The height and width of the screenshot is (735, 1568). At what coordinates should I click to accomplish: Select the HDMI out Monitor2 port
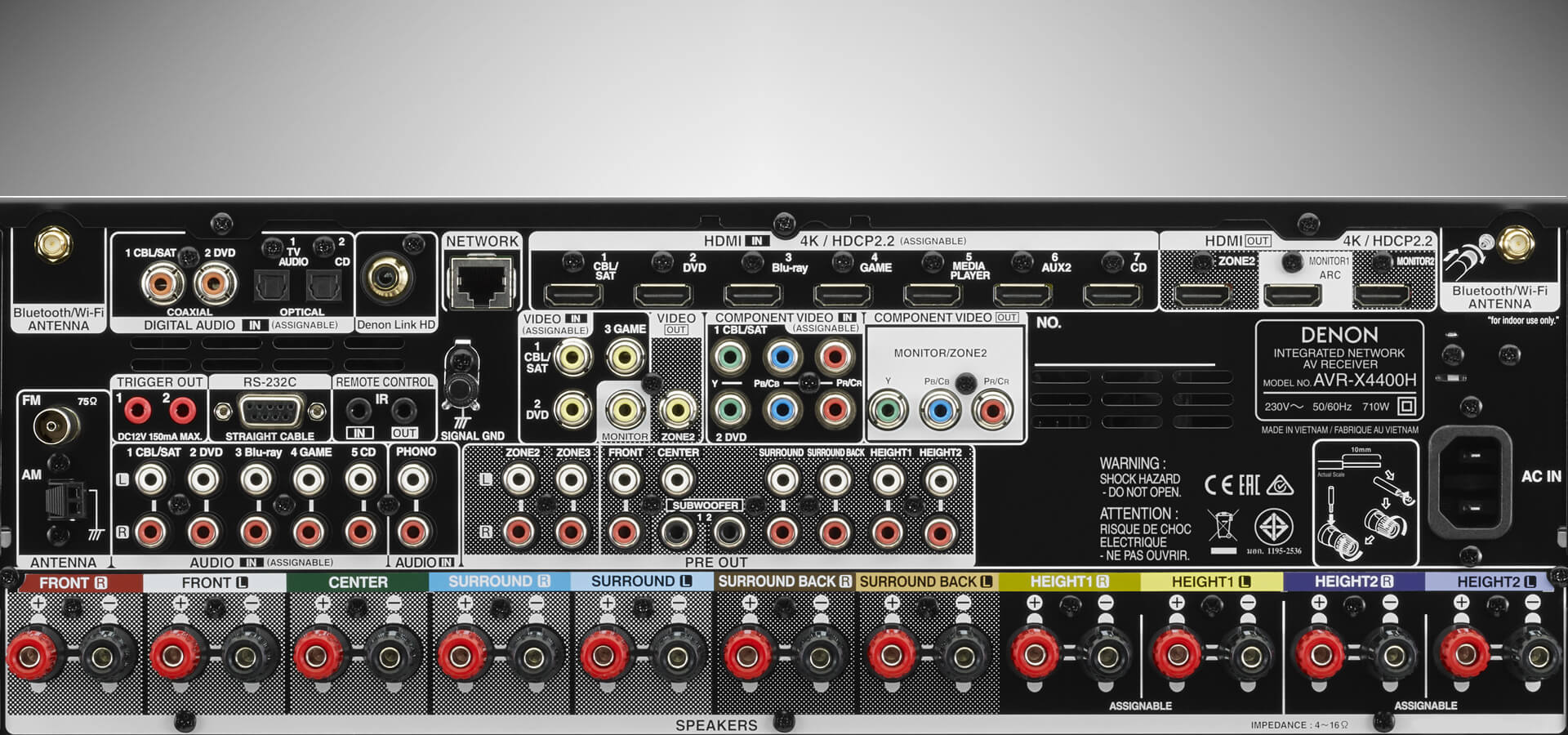[1383, 295]
